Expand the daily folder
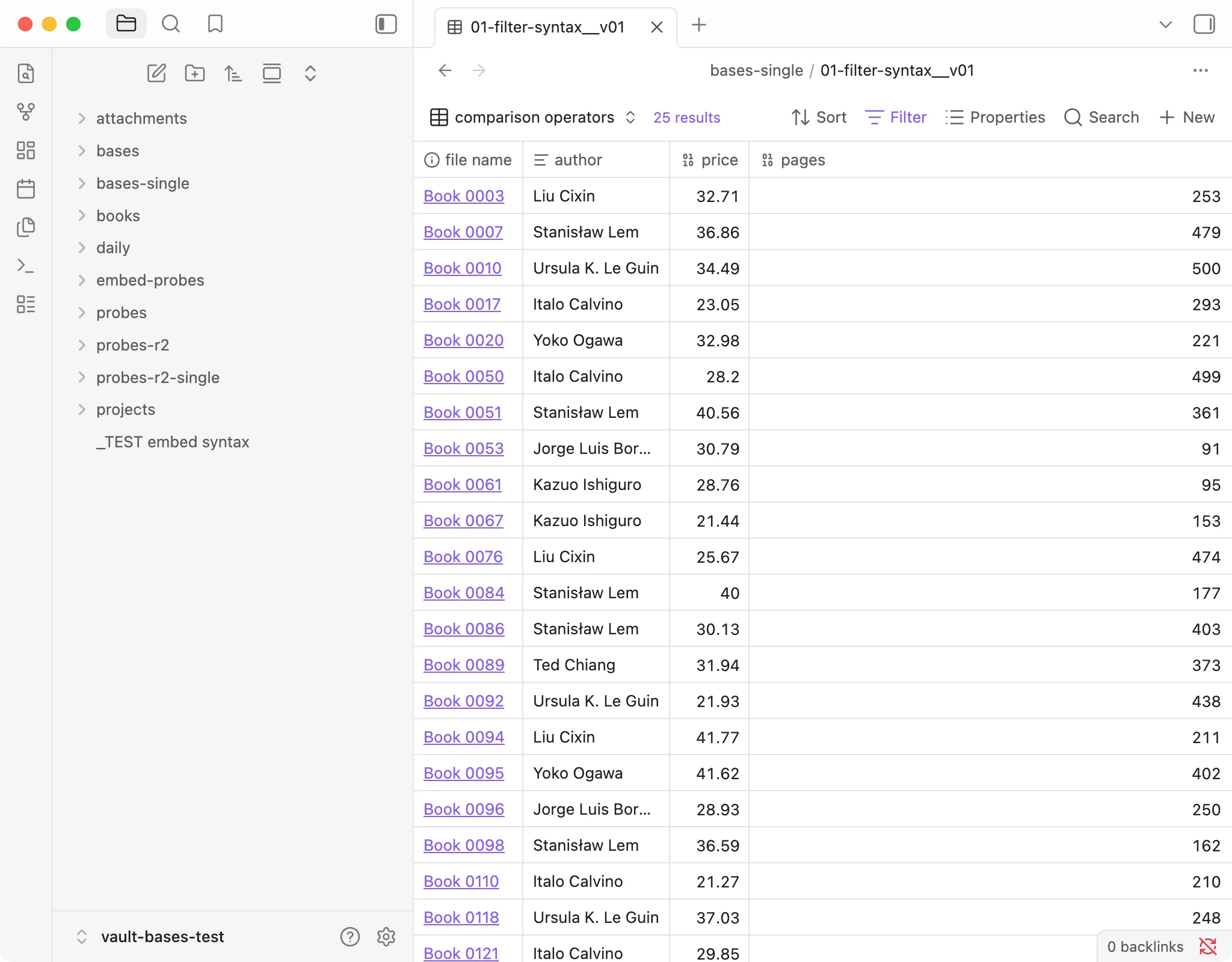The width and height of the screenshot is (1232, 962). [113, 248]
